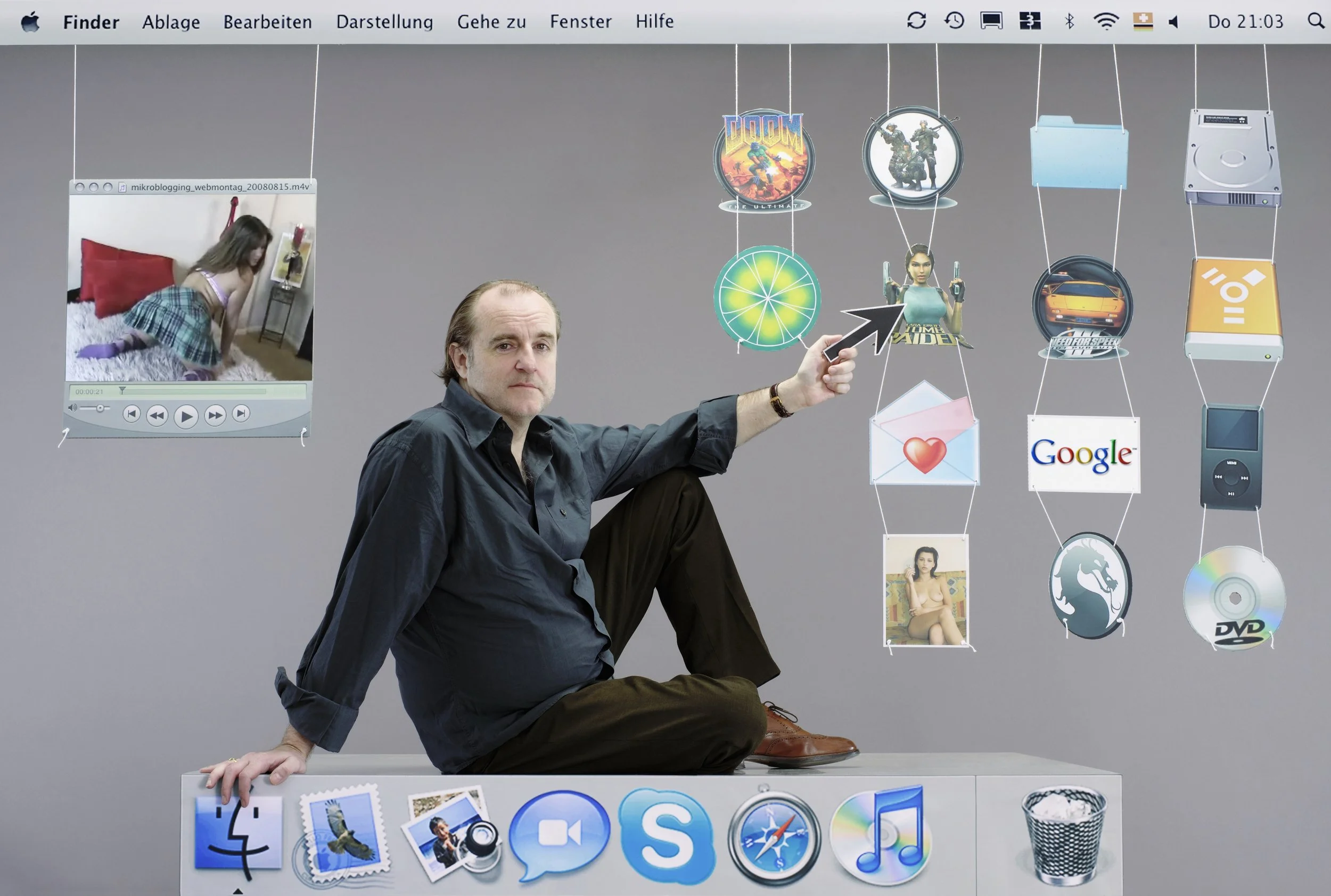Open the Hilfe menu
1331x896 pixels.
tap(654, 22)
